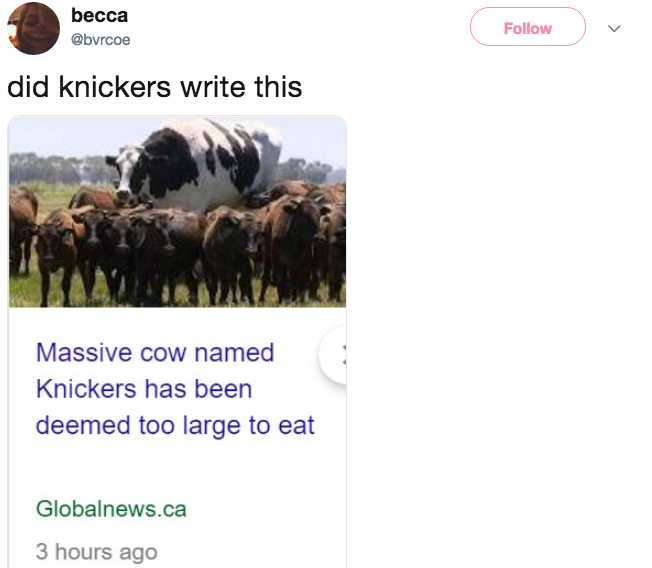Click the headline line 'Knickers has been'
Image resolution: width=652 pixels, height=568 pixels.
point(144,389)
